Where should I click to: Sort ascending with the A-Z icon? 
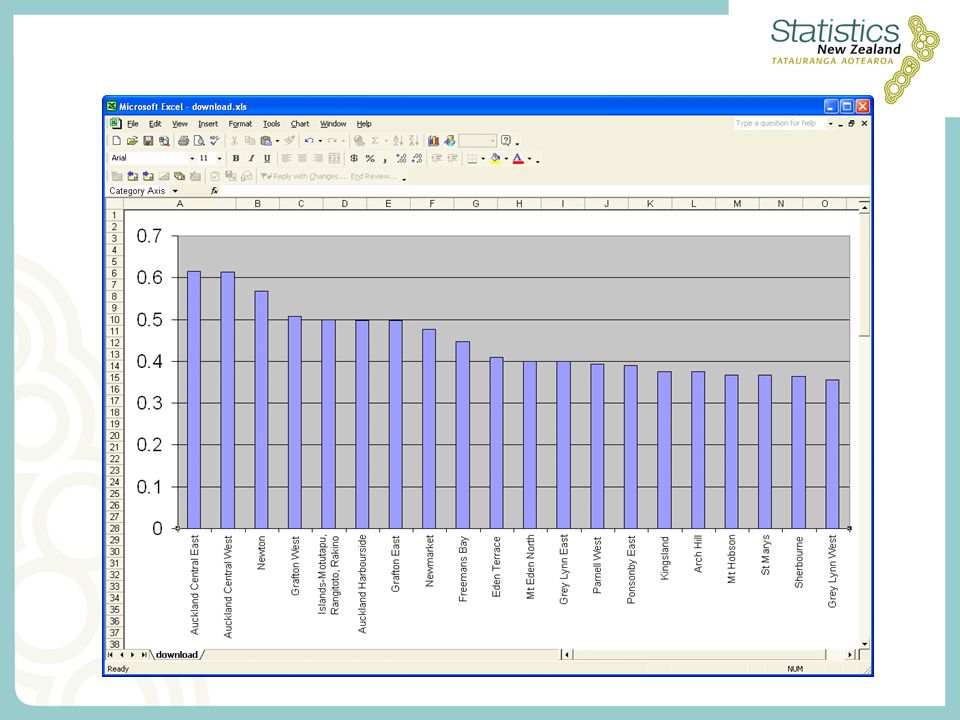pos(398,141)
